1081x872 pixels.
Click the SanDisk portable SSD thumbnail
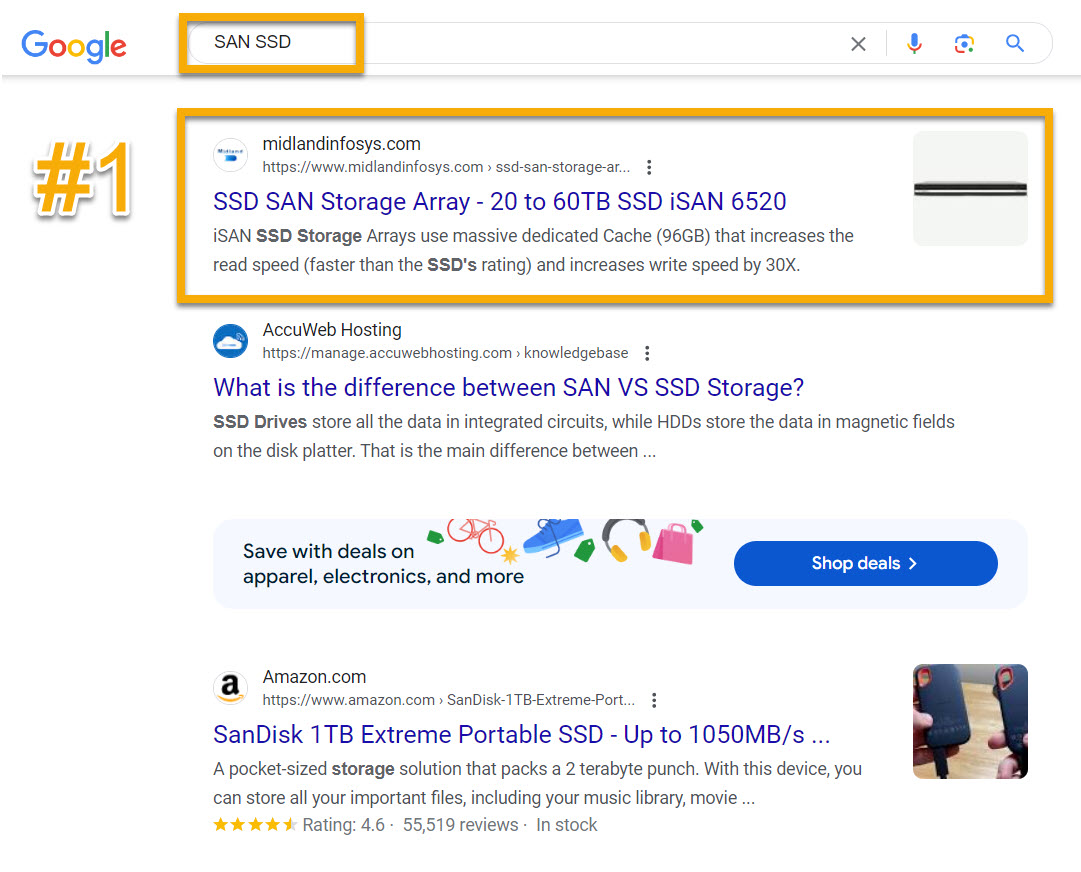click(969, 721)
